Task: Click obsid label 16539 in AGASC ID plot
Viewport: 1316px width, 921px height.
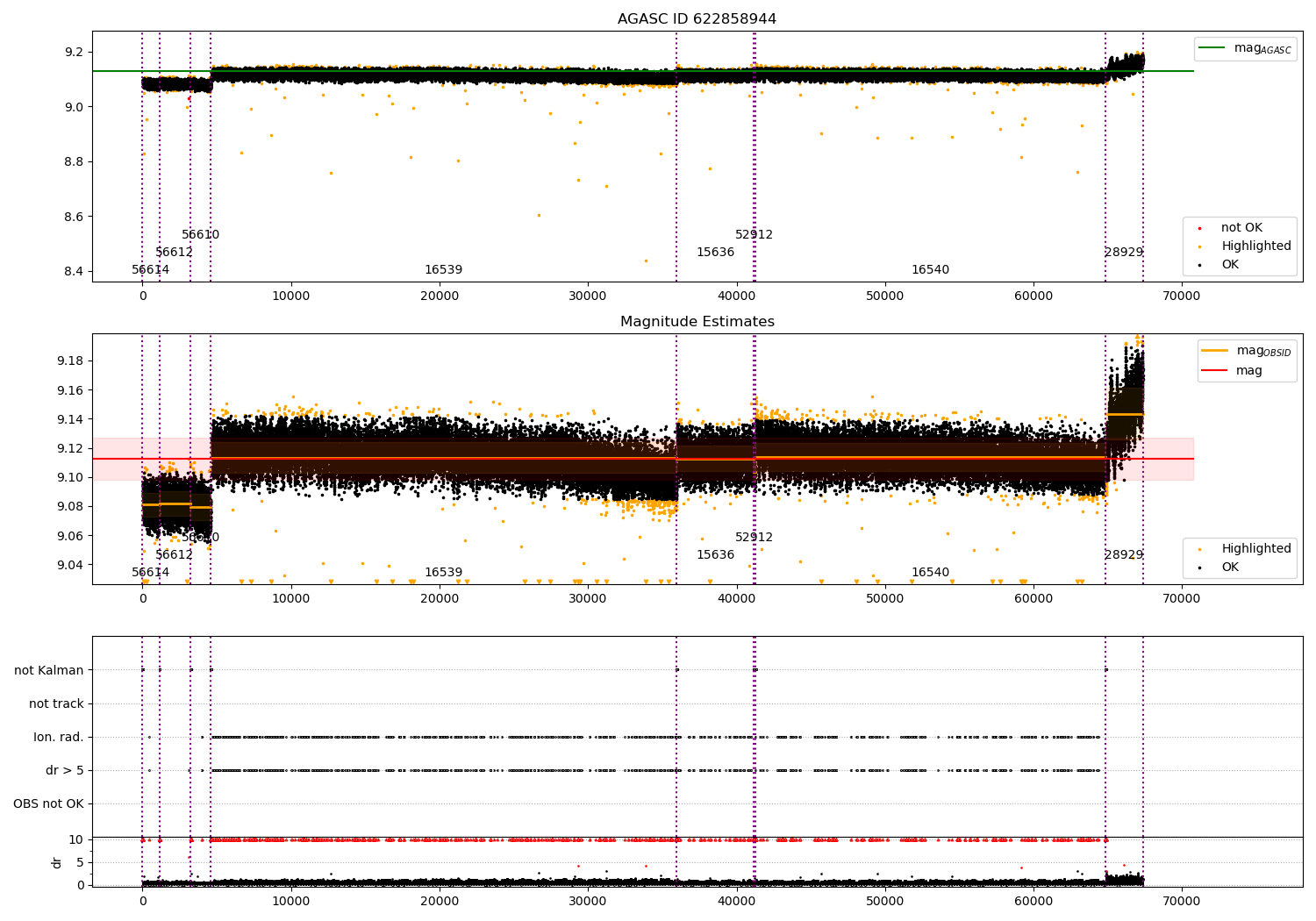Action: coord(444,270)
